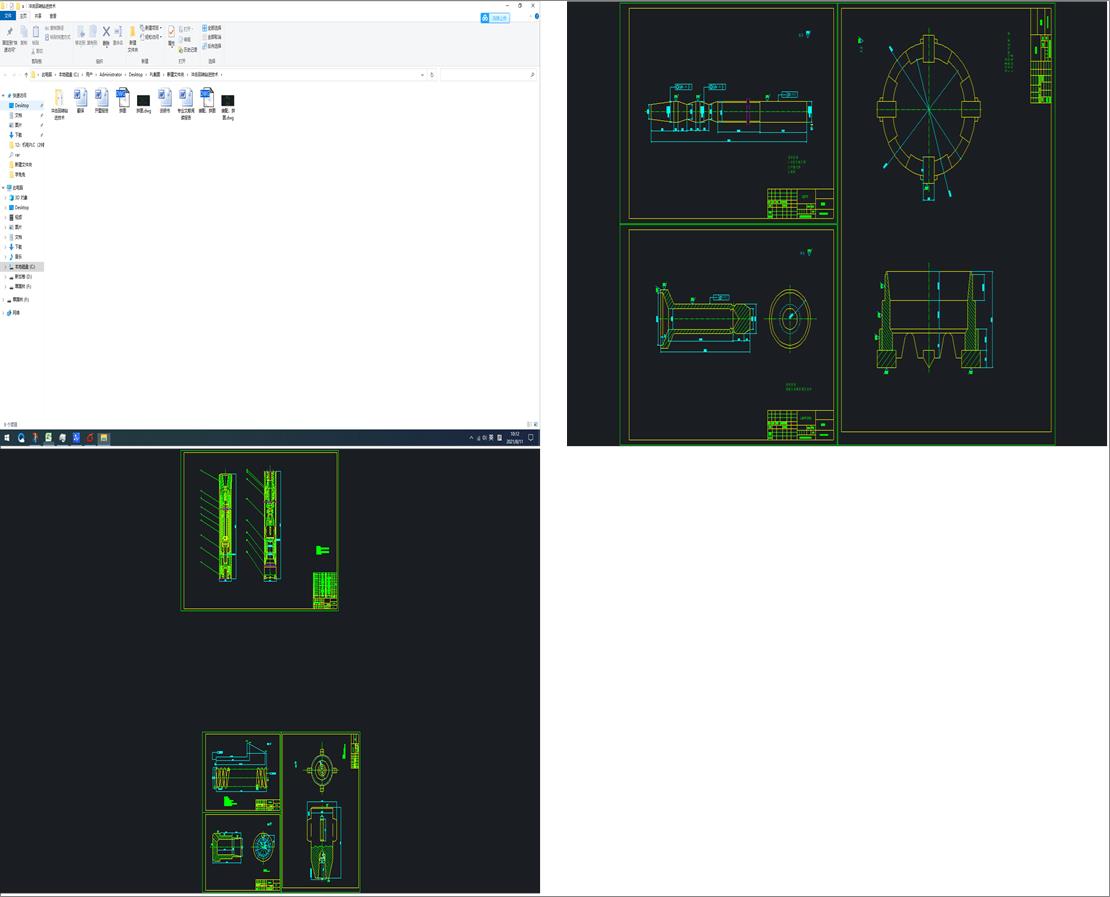Open the green S app on taskbar
The height and width of the screenshot is (897, 1110).
(49, 438)
